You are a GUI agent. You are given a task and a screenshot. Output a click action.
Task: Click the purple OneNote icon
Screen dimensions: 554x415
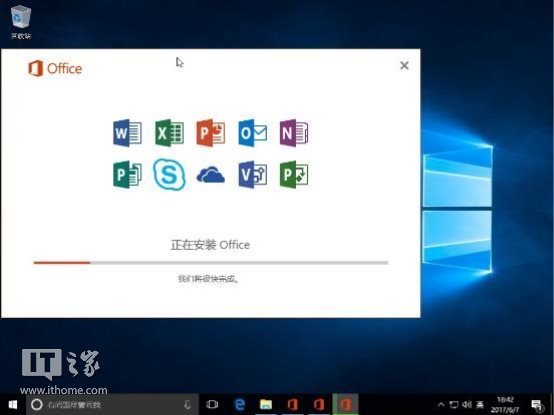pos(294,133)
